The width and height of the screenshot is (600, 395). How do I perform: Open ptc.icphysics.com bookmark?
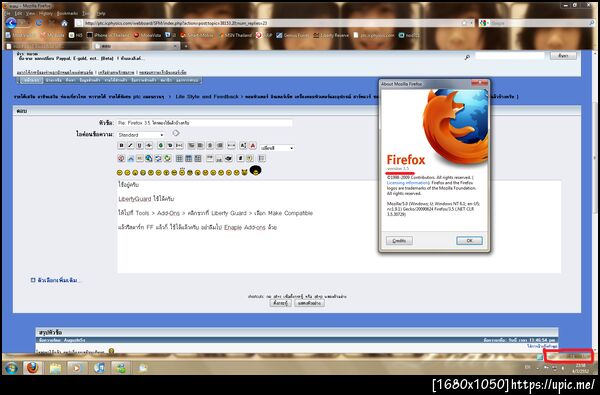[374, 35]
